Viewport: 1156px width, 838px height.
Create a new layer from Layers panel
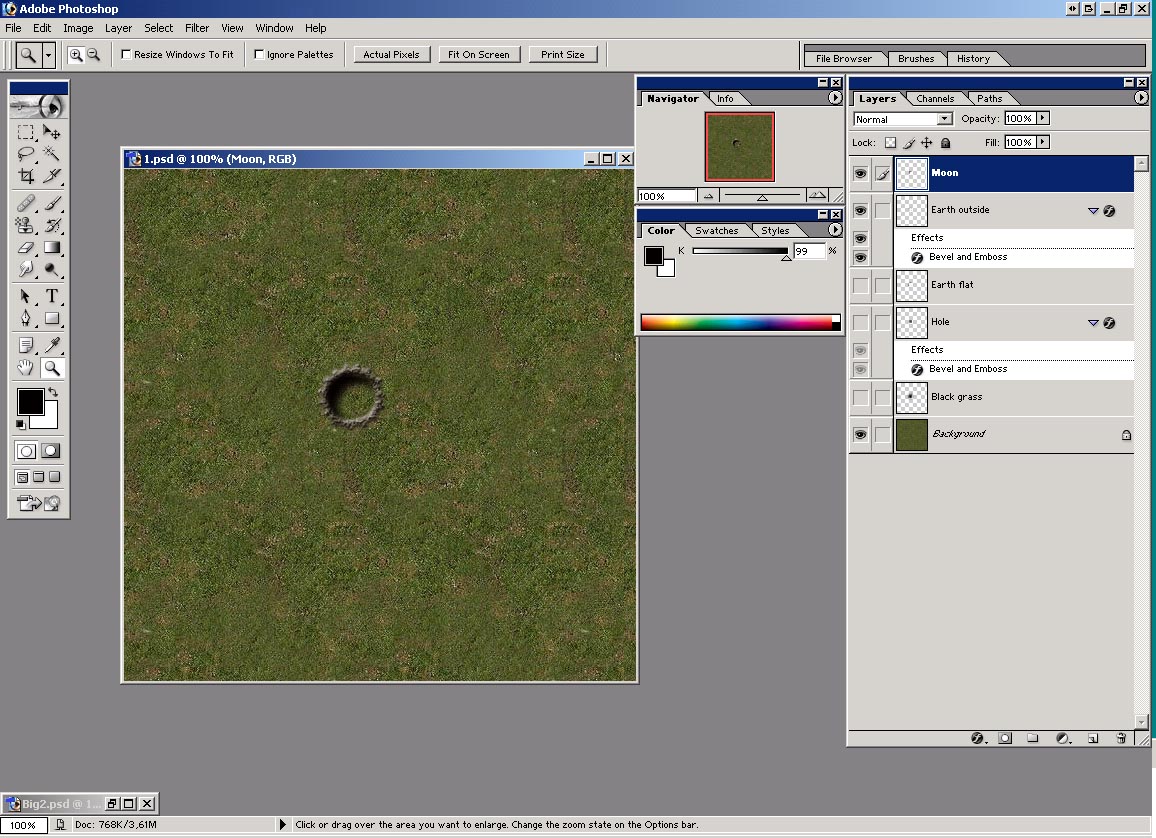pos(1093,738)
